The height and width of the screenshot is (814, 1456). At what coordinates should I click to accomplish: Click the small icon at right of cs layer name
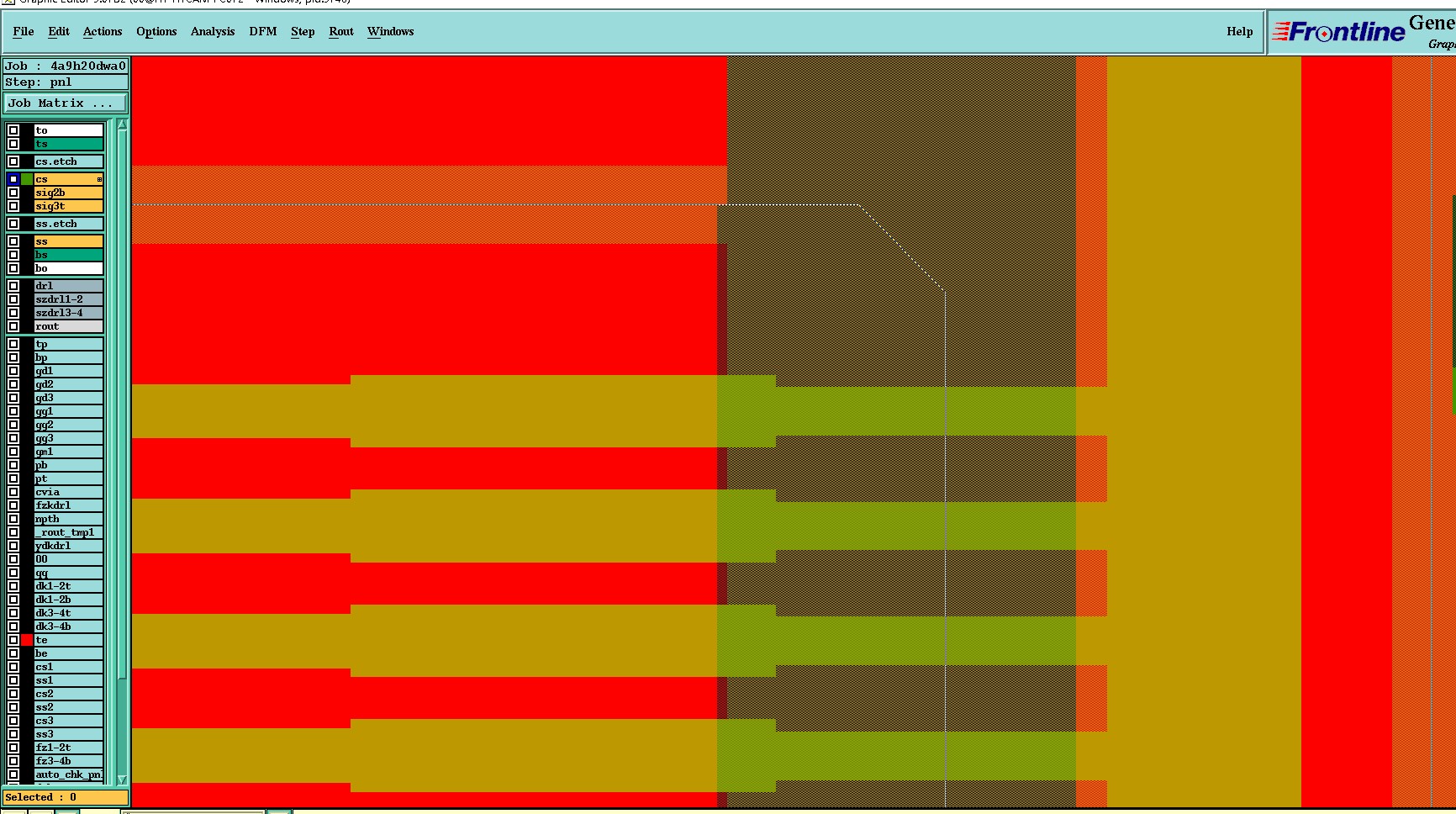(99, 179)
